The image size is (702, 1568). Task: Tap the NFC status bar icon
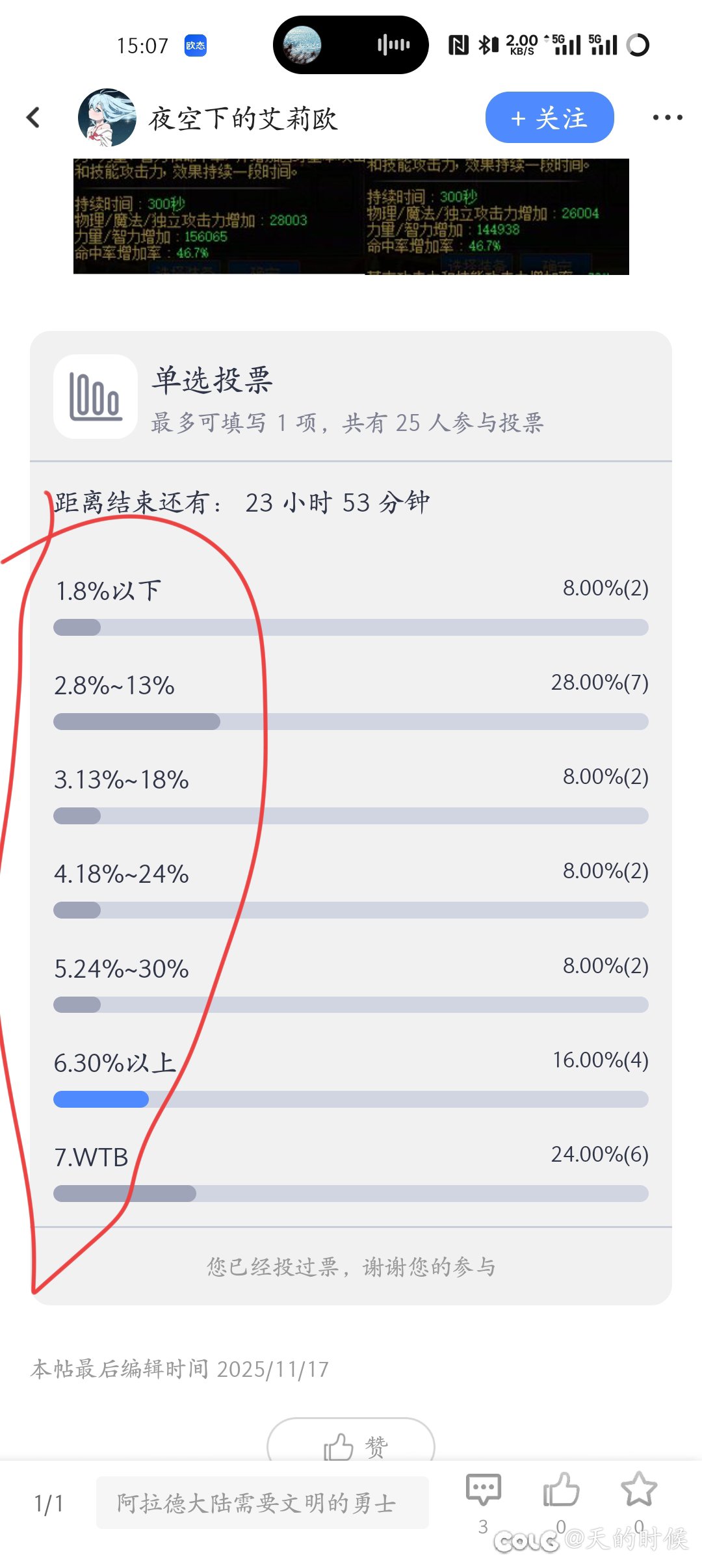458,45
